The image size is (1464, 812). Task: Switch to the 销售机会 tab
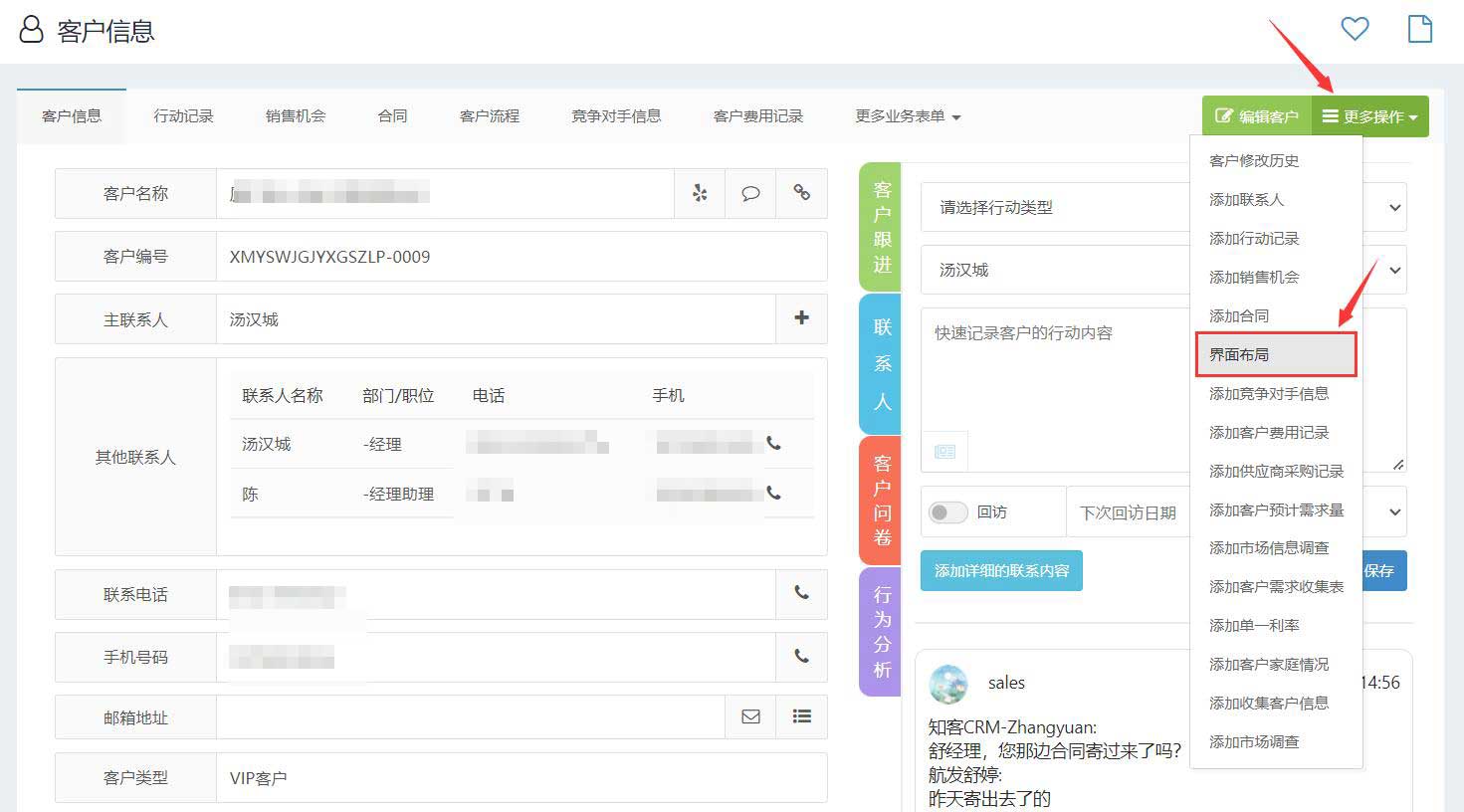(x=296, y=116)
